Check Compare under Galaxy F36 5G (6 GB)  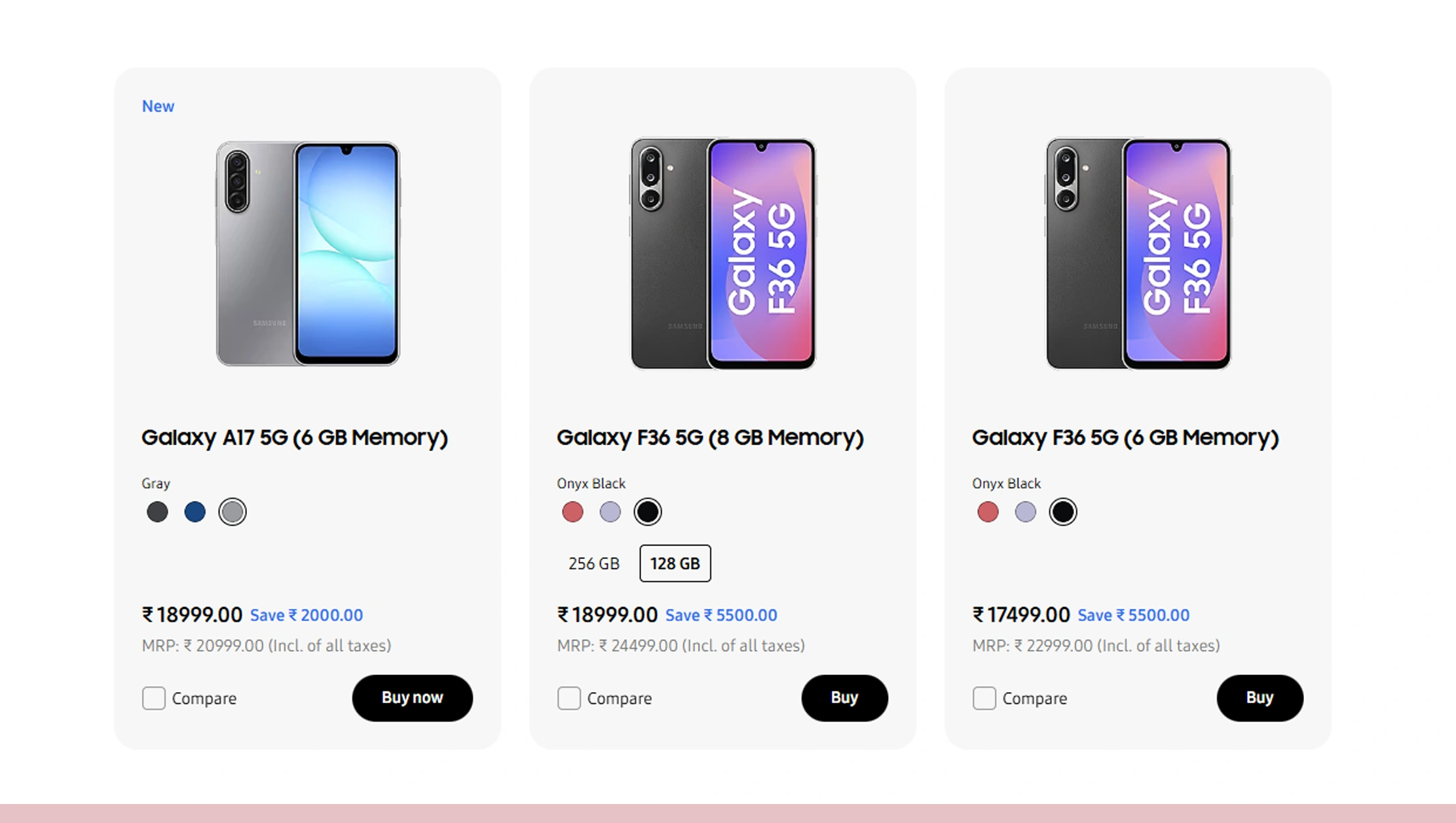(983, 698)
